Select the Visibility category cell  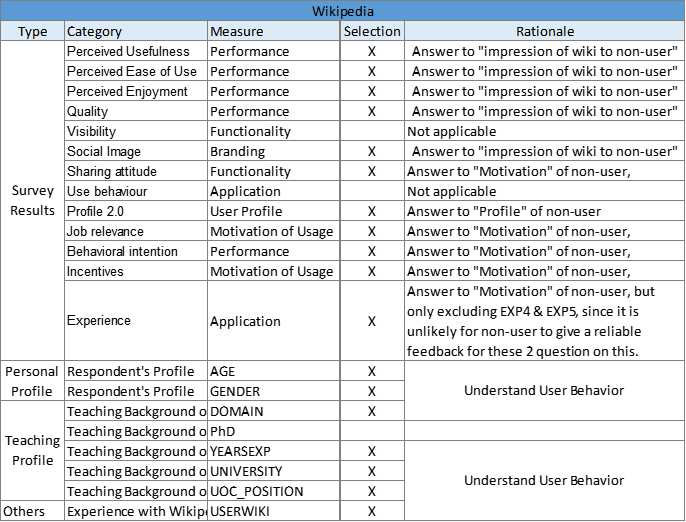(x=136, y=131)
